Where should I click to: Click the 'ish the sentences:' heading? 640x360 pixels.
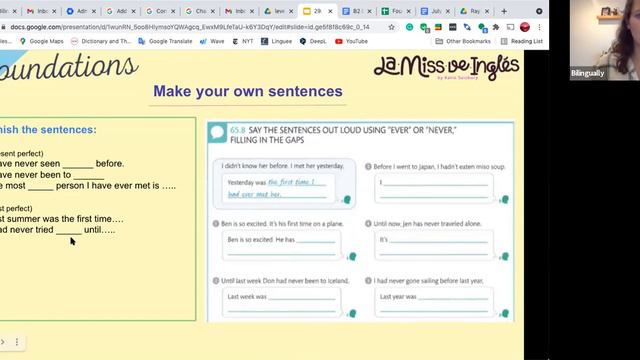tap(48, 129)
